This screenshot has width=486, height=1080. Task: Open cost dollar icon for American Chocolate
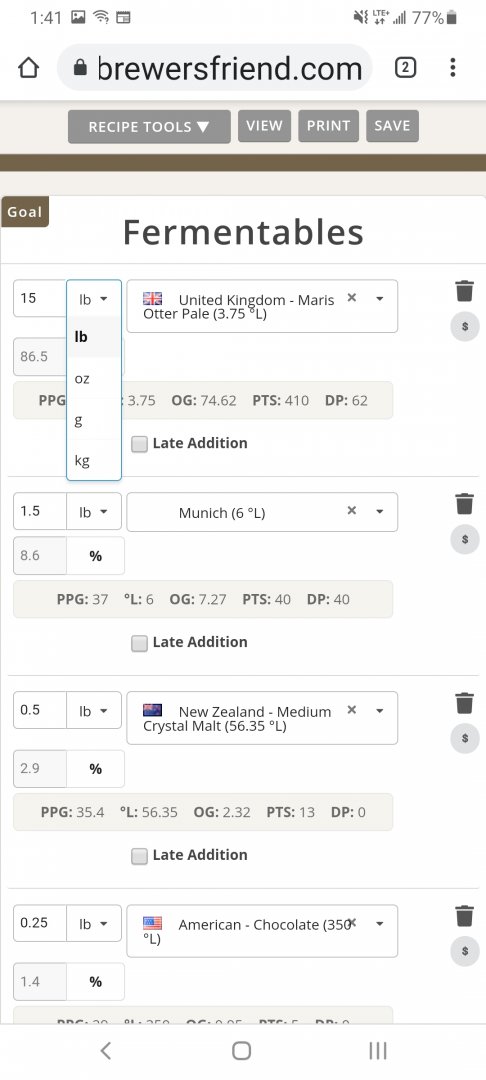click(x=465, y=951)
